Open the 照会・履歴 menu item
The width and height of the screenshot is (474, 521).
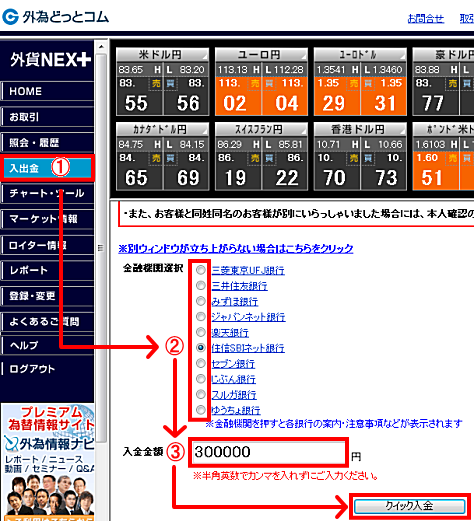(47, 143)
